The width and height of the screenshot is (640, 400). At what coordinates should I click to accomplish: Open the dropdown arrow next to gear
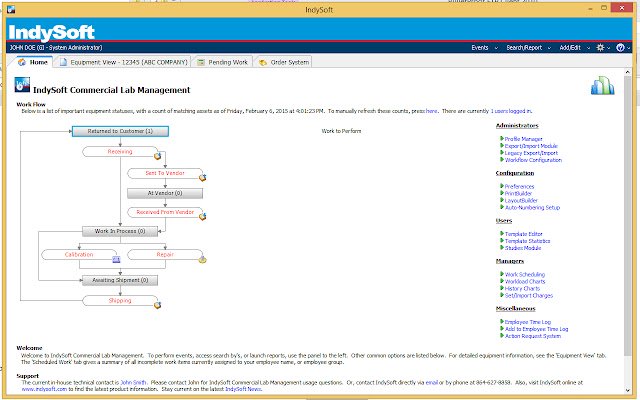(608, 48)
